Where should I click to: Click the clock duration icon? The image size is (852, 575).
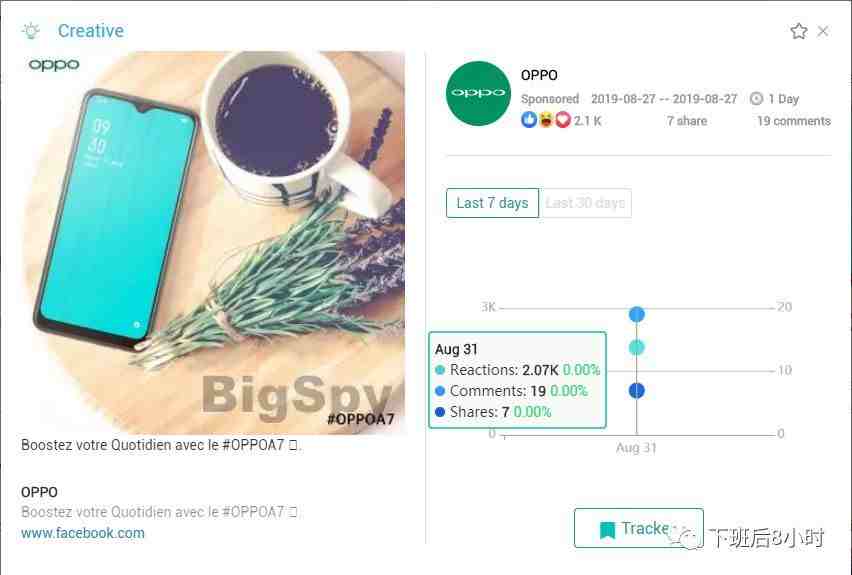pos(756,98)
